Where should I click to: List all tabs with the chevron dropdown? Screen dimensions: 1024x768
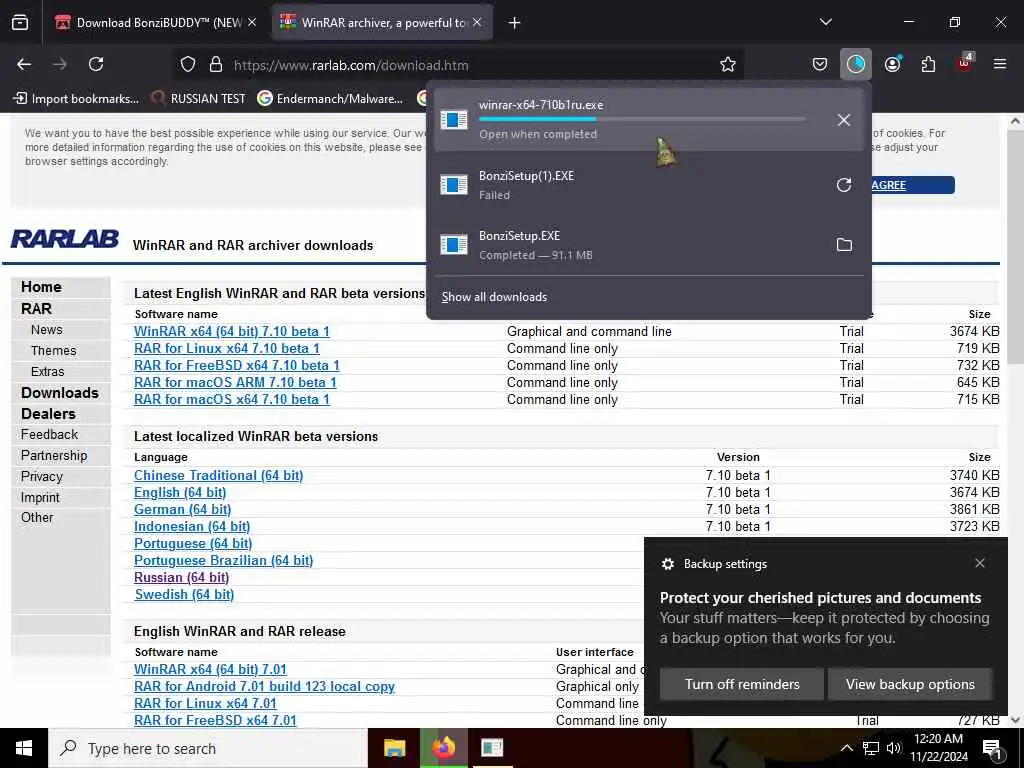click(x=825, y=22)
